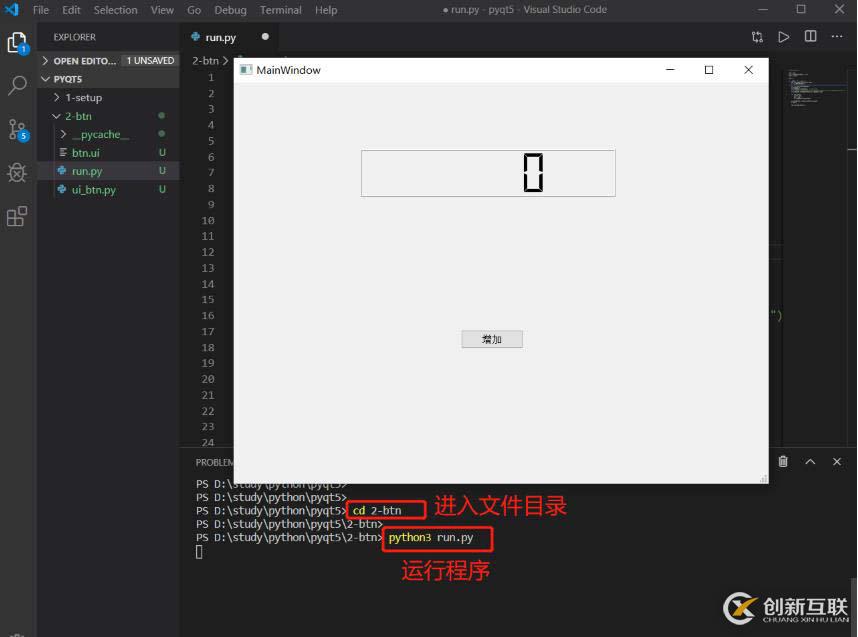Open the File menu

tap(40, 10)
